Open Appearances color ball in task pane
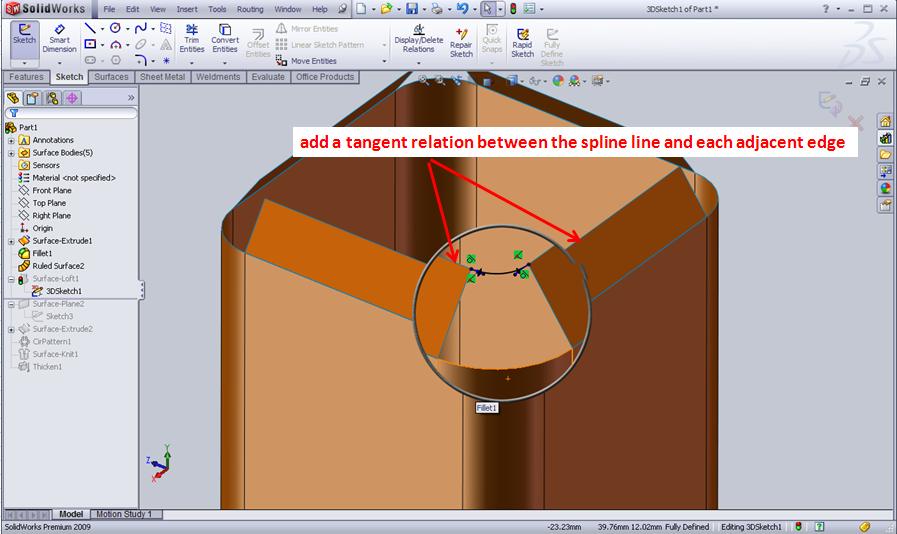Image resolution: width=897 pixels, height=534 pixels. [885, 188]
